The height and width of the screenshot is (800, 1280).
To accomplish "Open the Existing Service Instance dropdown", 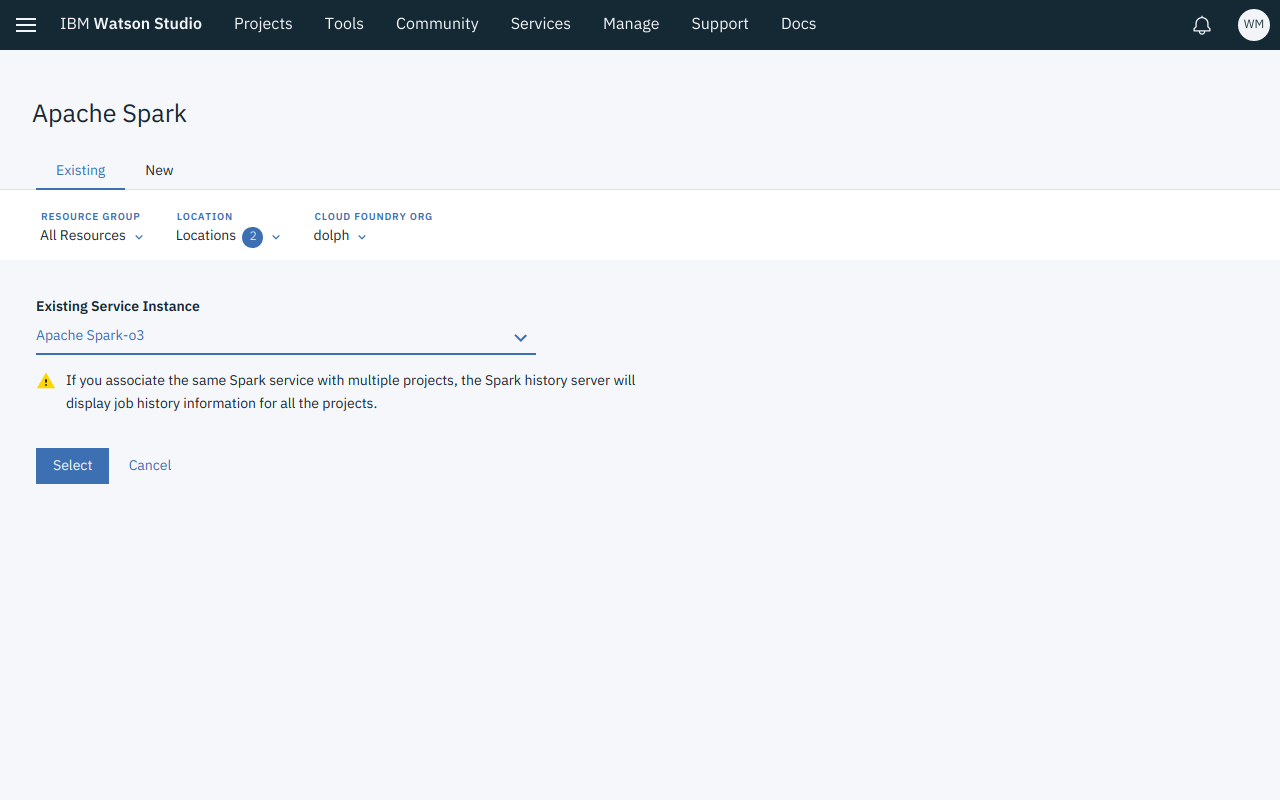I will coord(286,336).
